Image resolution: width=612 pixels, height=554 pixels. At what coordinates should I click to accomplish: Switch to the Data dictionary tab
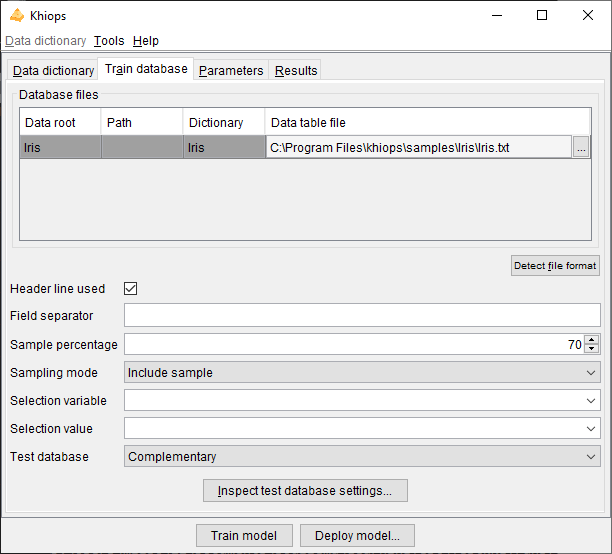coord(53,71)
